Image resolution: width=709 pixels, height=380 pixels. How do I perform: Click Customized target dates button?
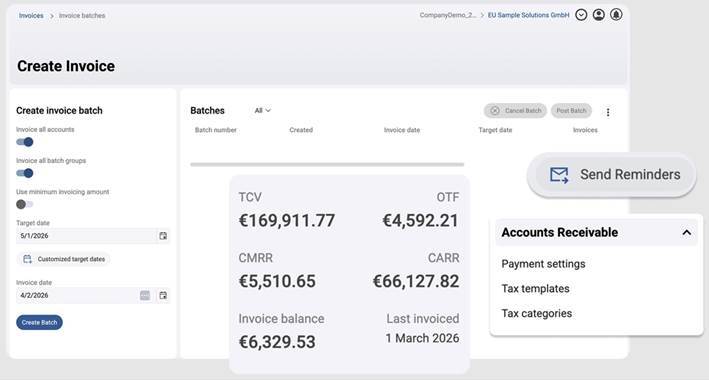[x=64, y=259]
